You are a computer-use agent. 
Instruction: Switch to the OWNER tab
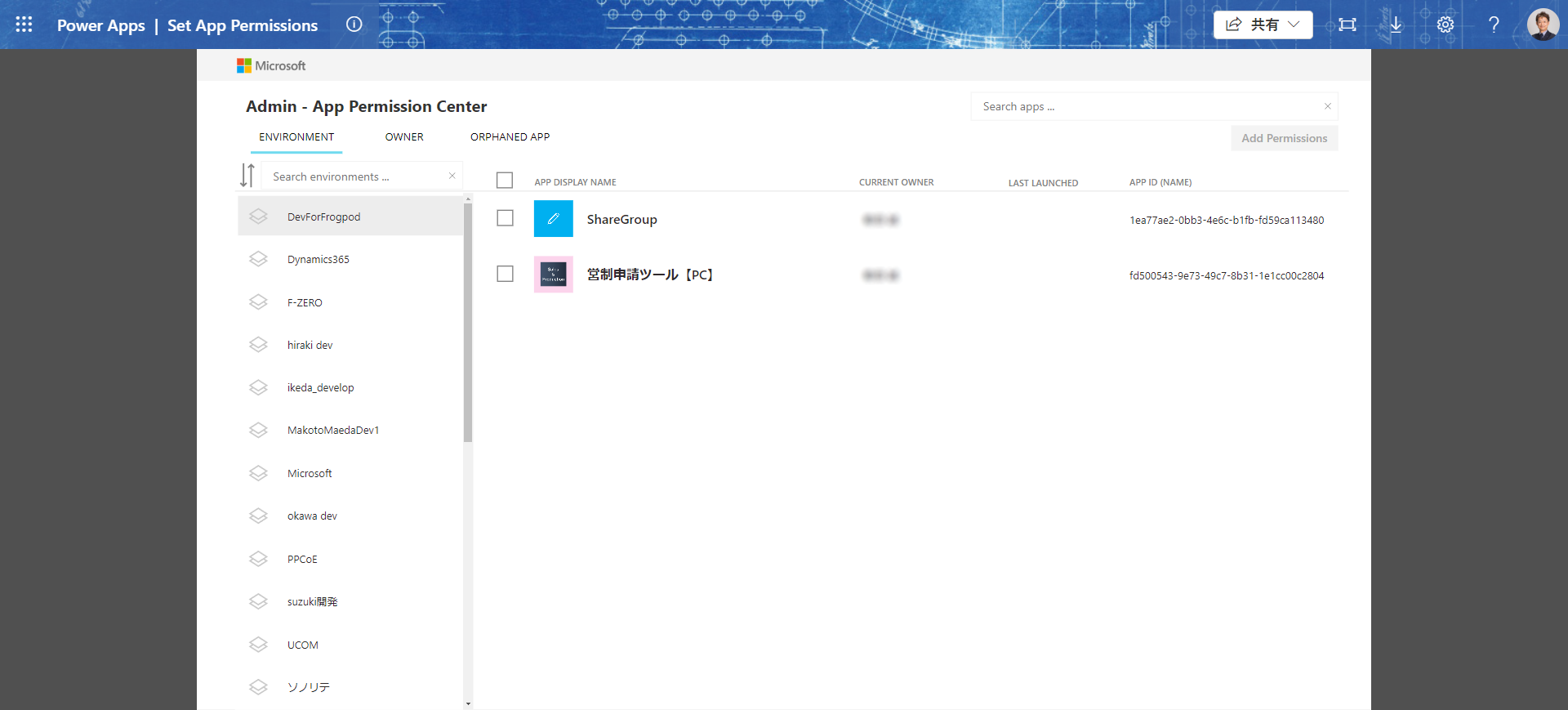point(404,137)
